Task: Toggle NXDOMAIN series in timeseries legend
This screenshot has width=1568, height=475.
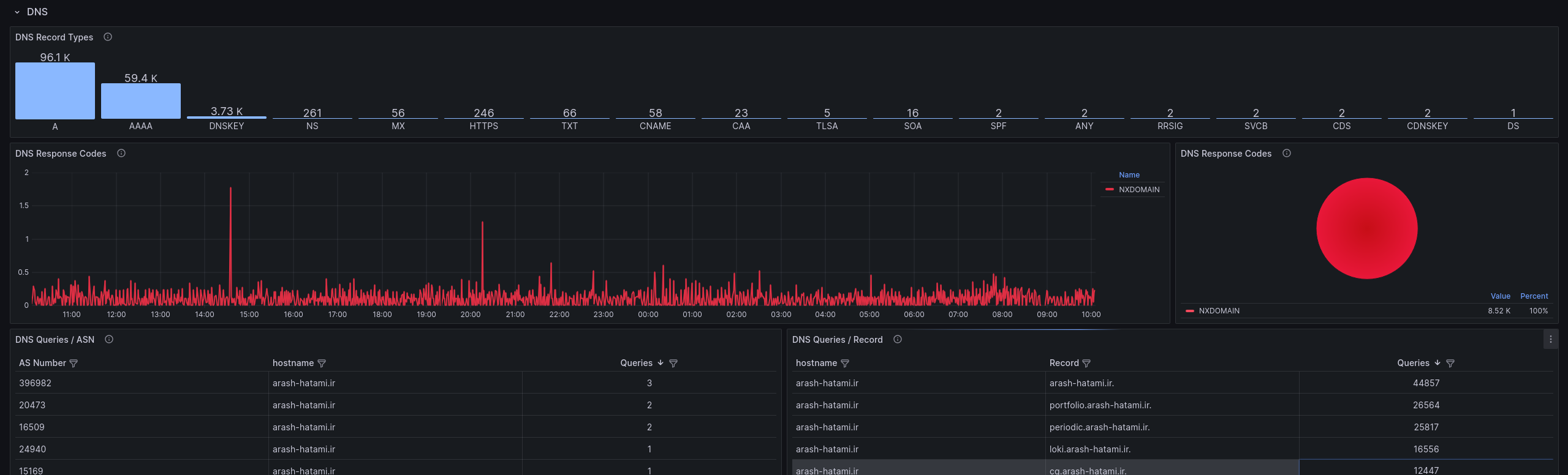Action: click(1139, 190)
